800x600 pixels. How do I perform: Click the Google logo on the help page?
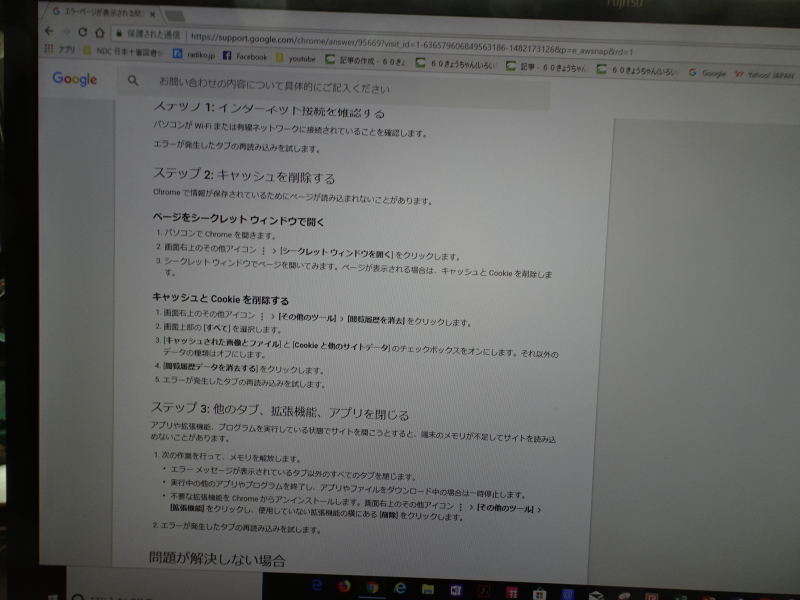coord(74,79)
